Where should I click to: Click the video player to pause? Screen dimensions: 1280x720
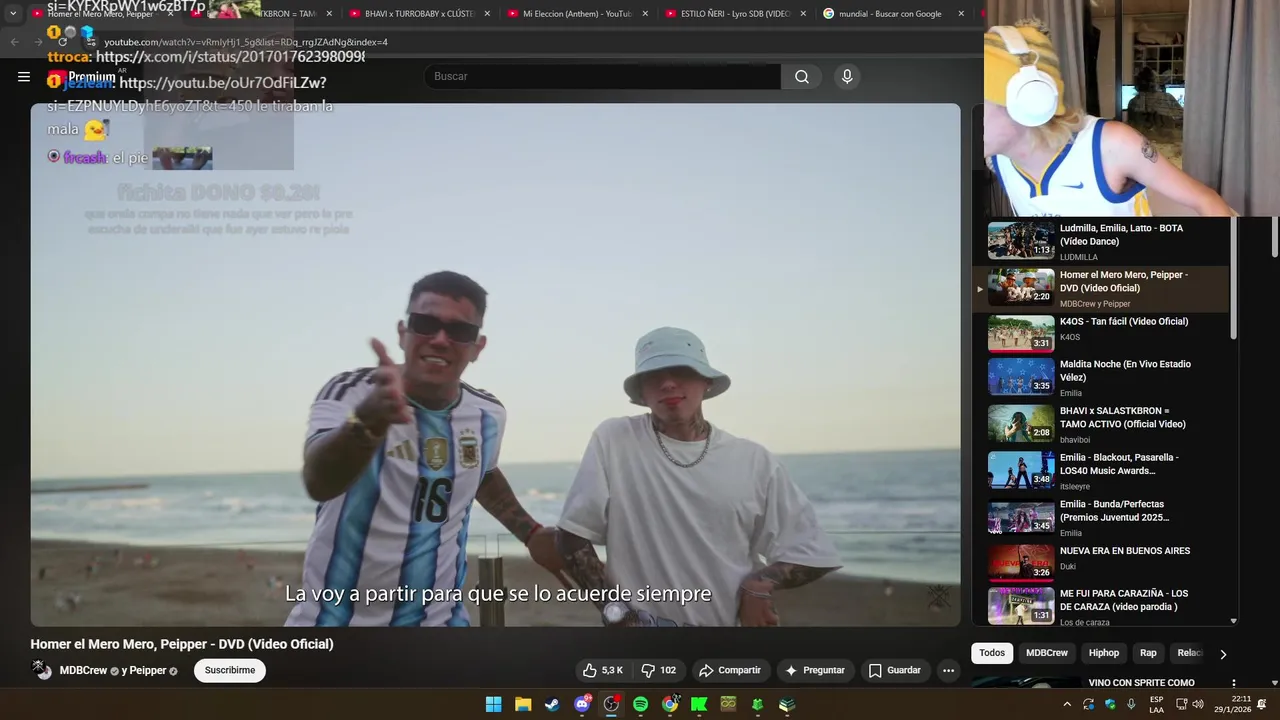(495, 365)
